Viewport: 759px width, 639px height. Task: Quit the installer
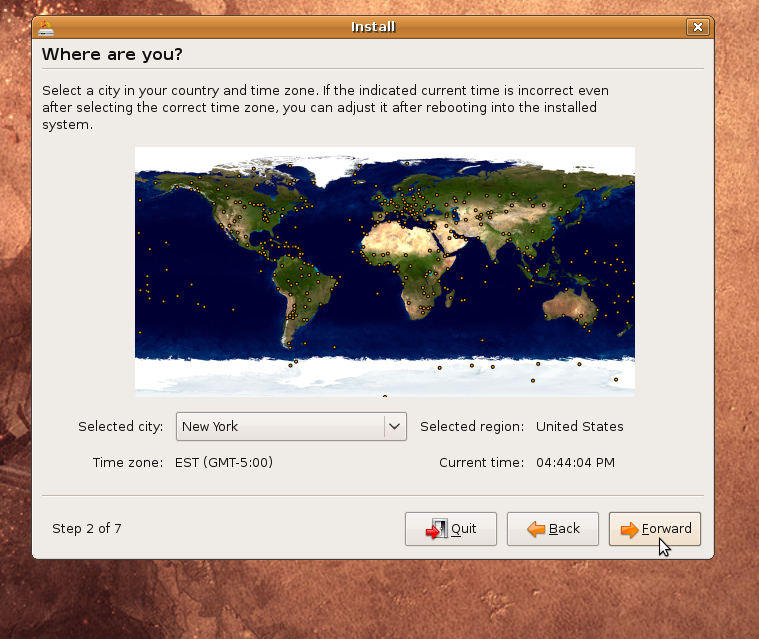[x=451, y=529]
